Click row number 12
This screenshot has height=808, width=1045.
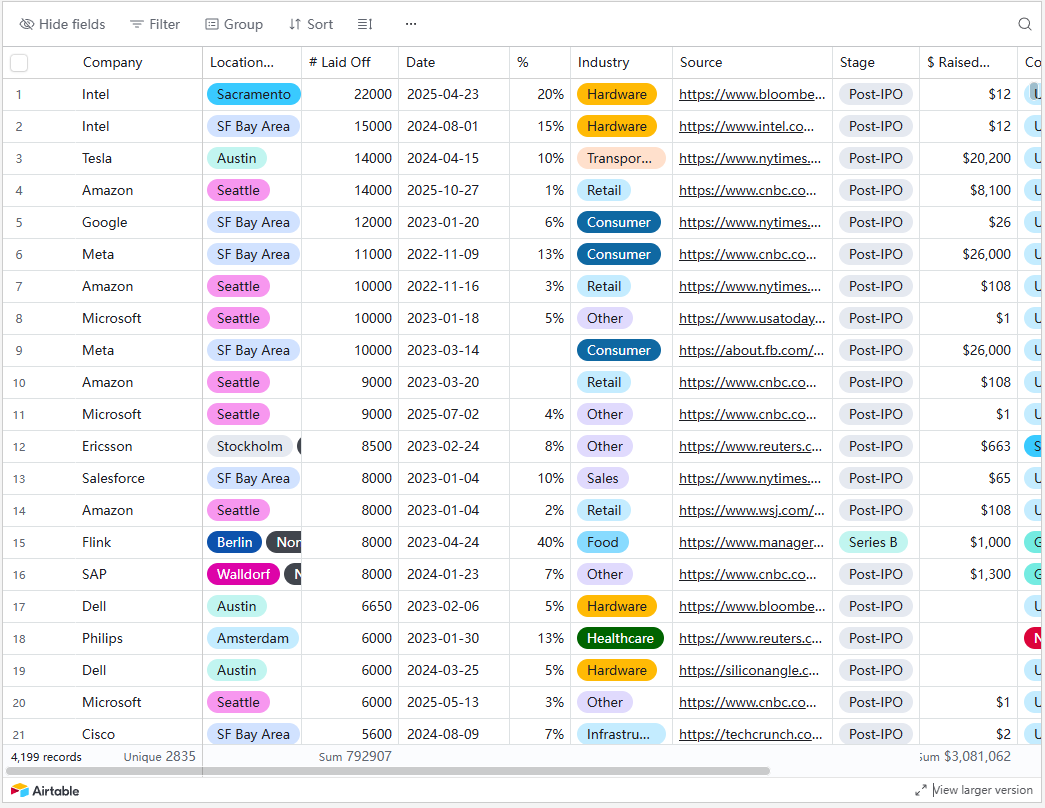19,447
